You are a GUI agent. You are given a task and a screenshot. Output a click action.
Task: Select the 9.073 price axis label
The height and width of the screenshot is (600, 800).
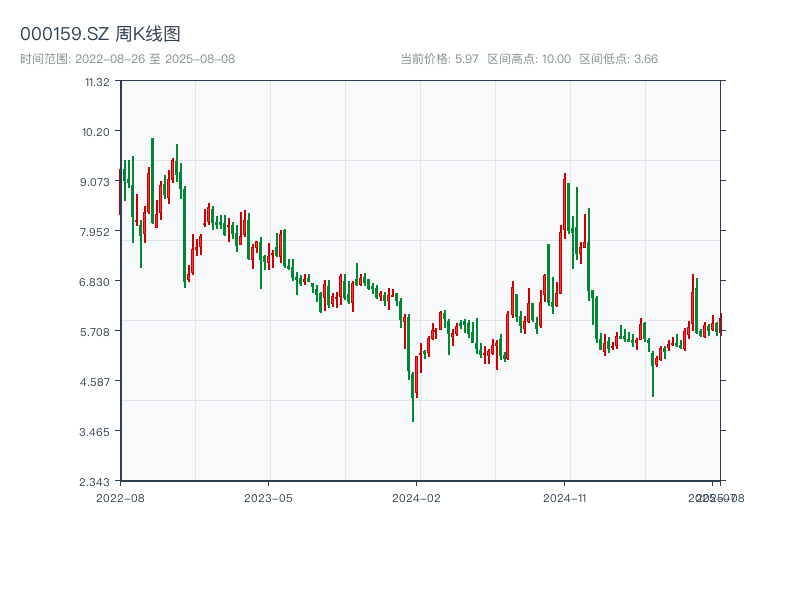tap(96, 181)
